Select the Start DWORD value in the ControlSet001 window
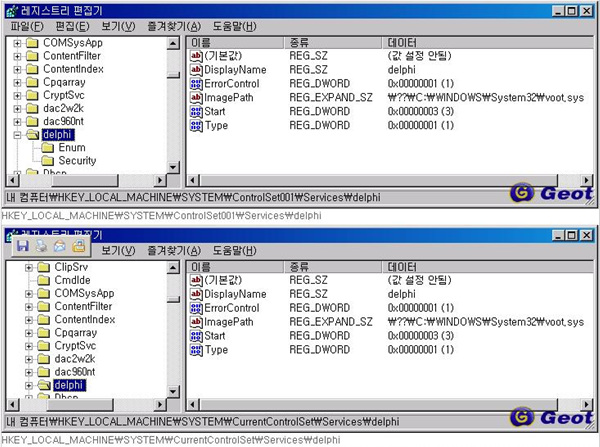The height and width of the screenshot is (447, 600). pos(216,112)
